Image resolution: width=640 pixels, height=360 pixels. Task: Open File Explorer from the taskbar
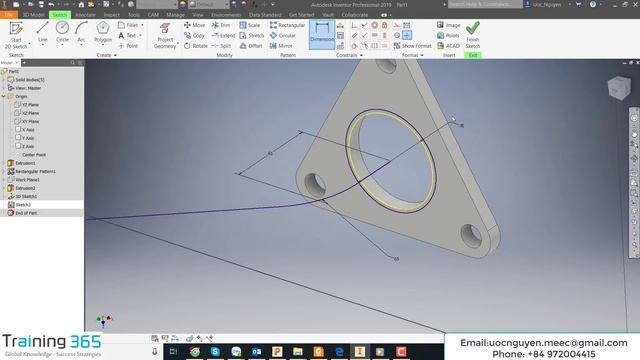click(298, 351)
